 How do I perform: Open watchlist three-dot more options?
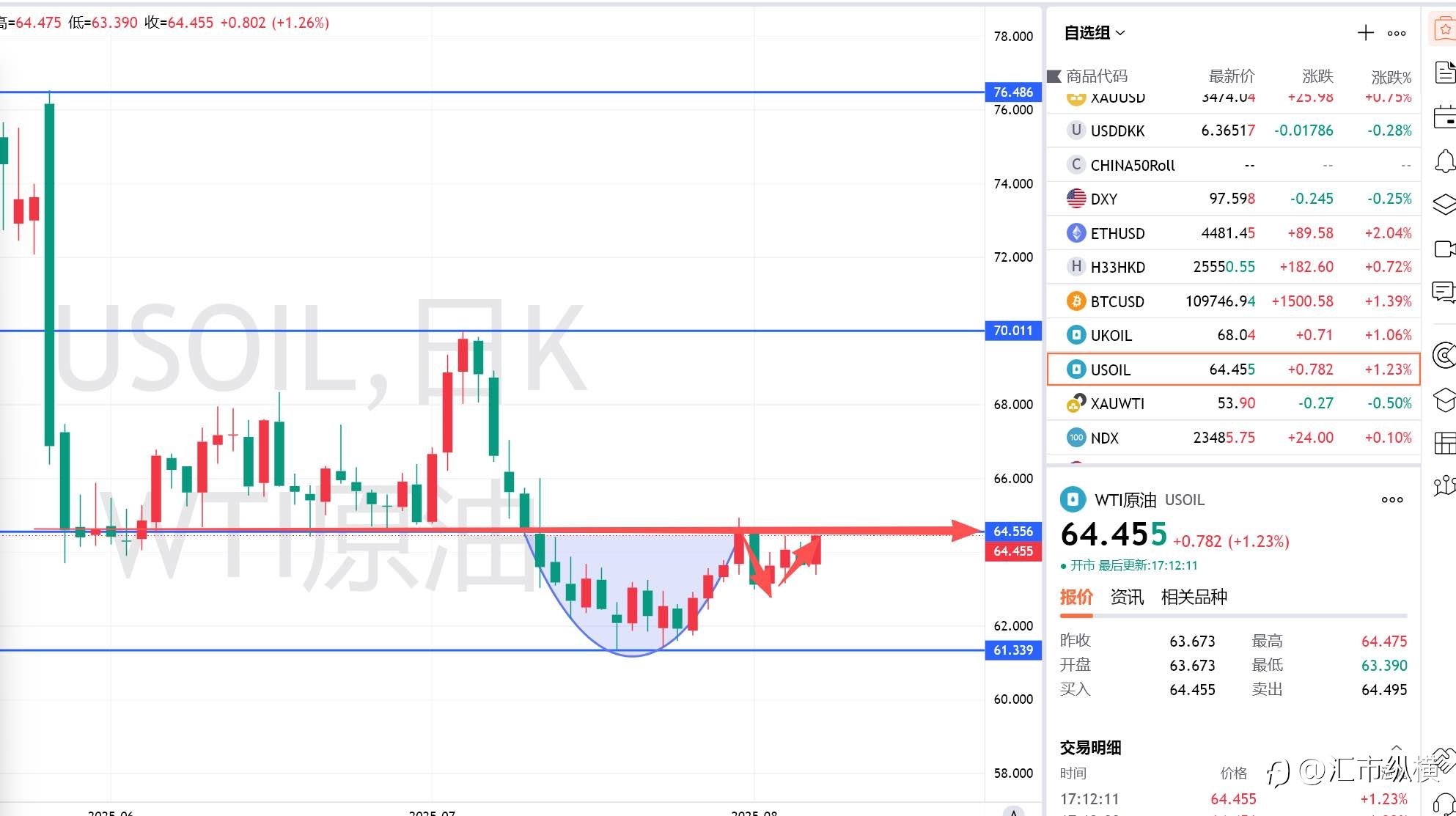pos(1397,33)
